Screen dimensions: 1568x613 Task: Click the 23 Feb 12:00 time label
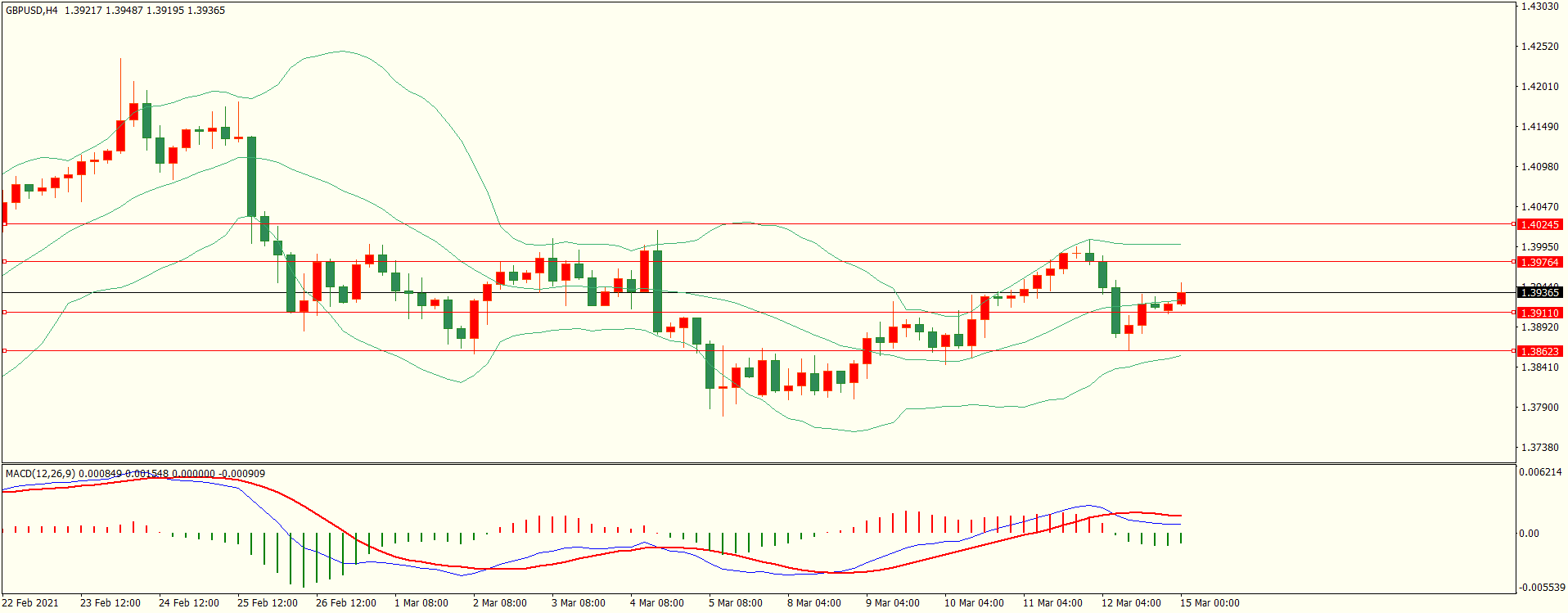coord(110,603)
